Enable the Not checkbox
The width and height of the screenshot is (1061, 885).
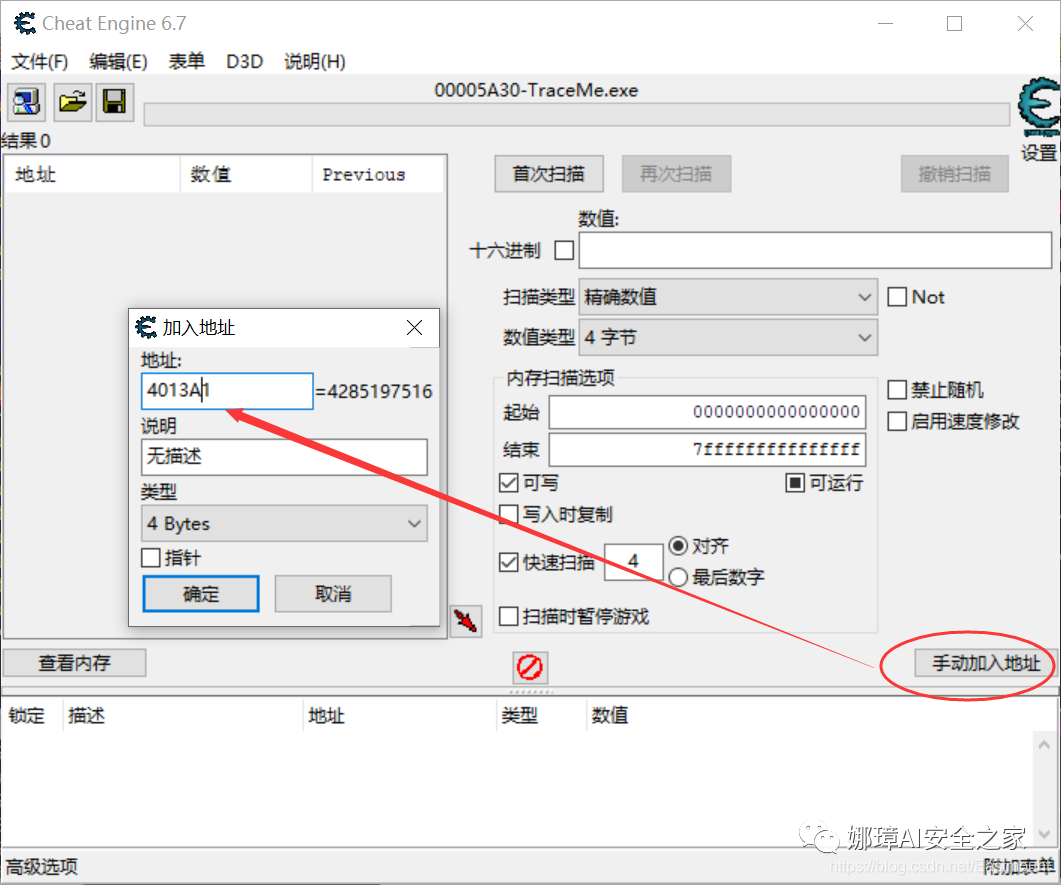(x=897, y=297)
